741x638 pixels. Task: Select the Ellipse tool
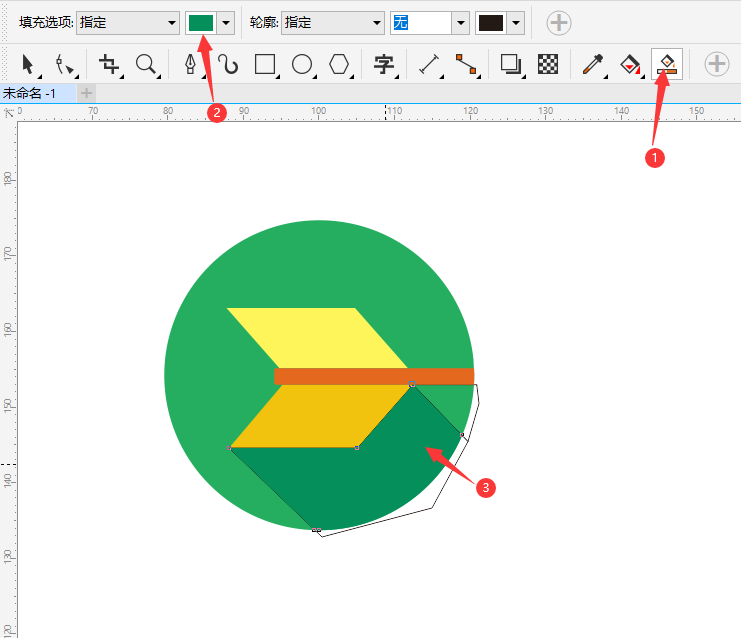click(302, 64)
